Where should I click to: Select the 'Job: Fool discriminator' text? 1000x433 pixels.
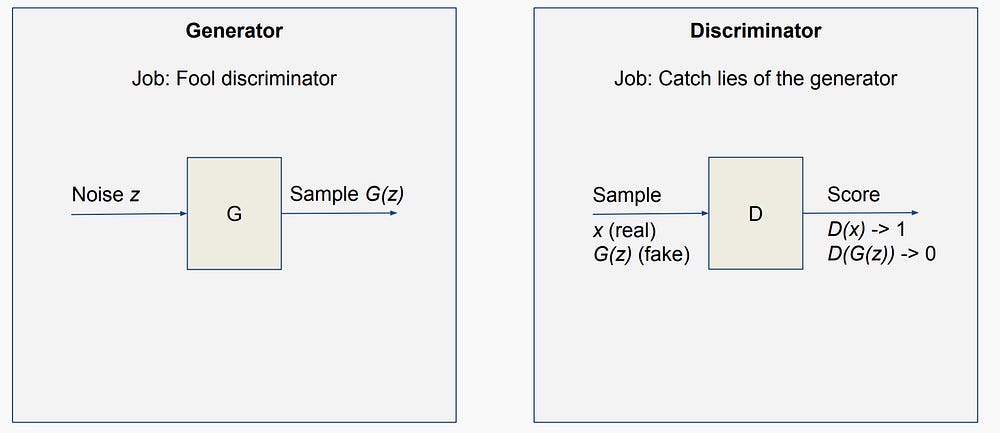pyautogui.click(x=234, y=78)
